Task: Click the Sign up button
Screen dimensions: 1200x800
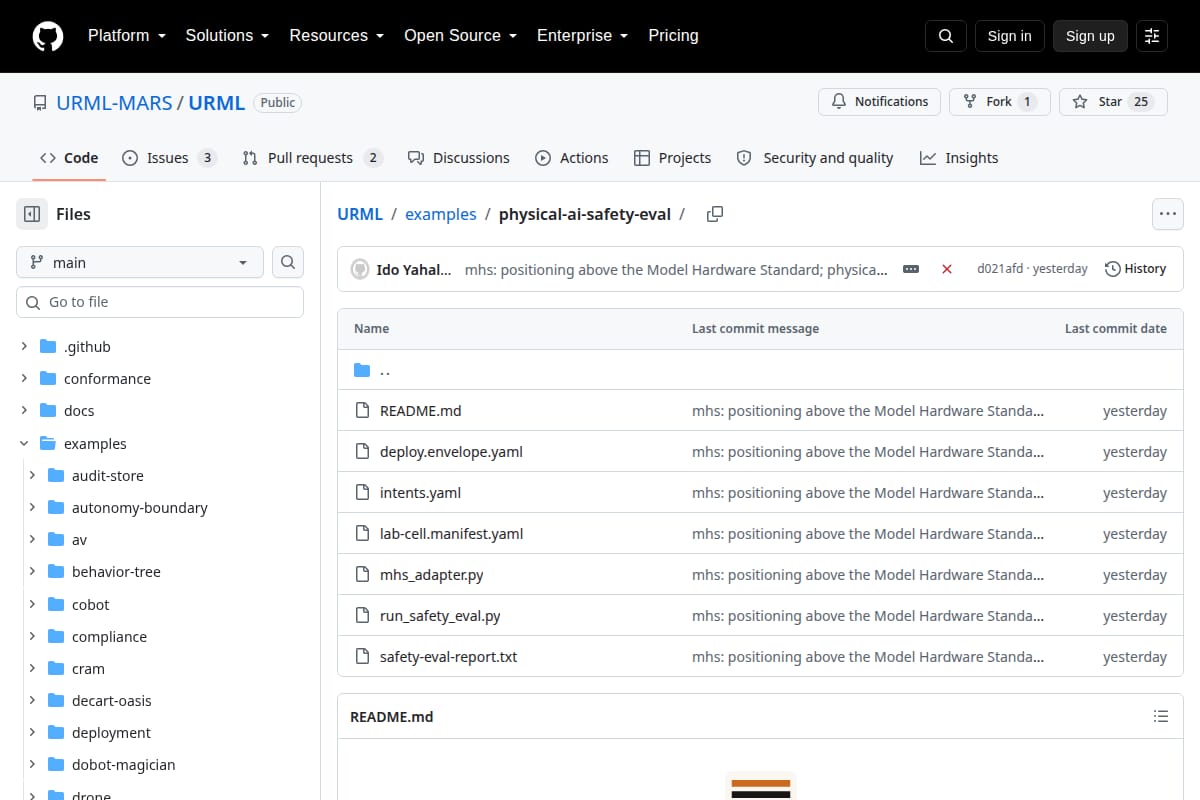Action: point(1090,36)
